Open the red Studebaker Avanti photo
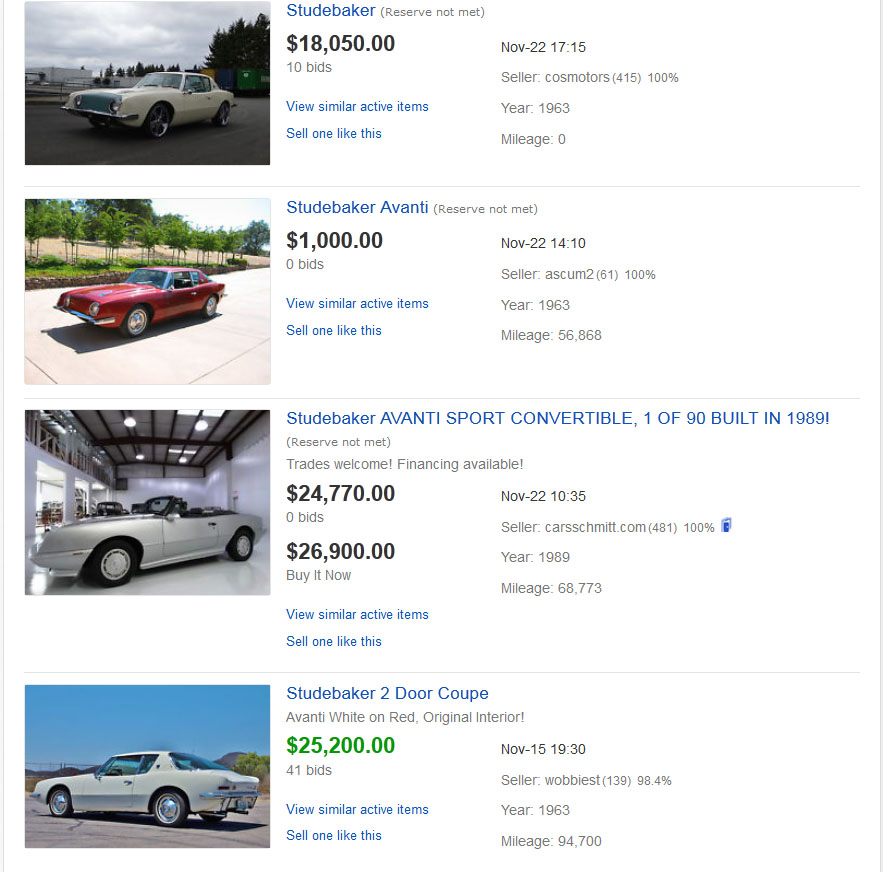The image size is (883, 872). [147, 291]
